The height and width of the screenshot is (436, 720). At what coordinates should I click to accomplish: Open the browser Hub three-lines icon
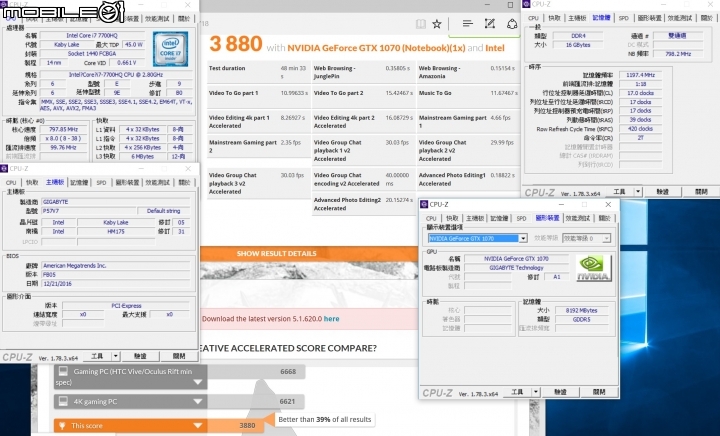[467, 23]
